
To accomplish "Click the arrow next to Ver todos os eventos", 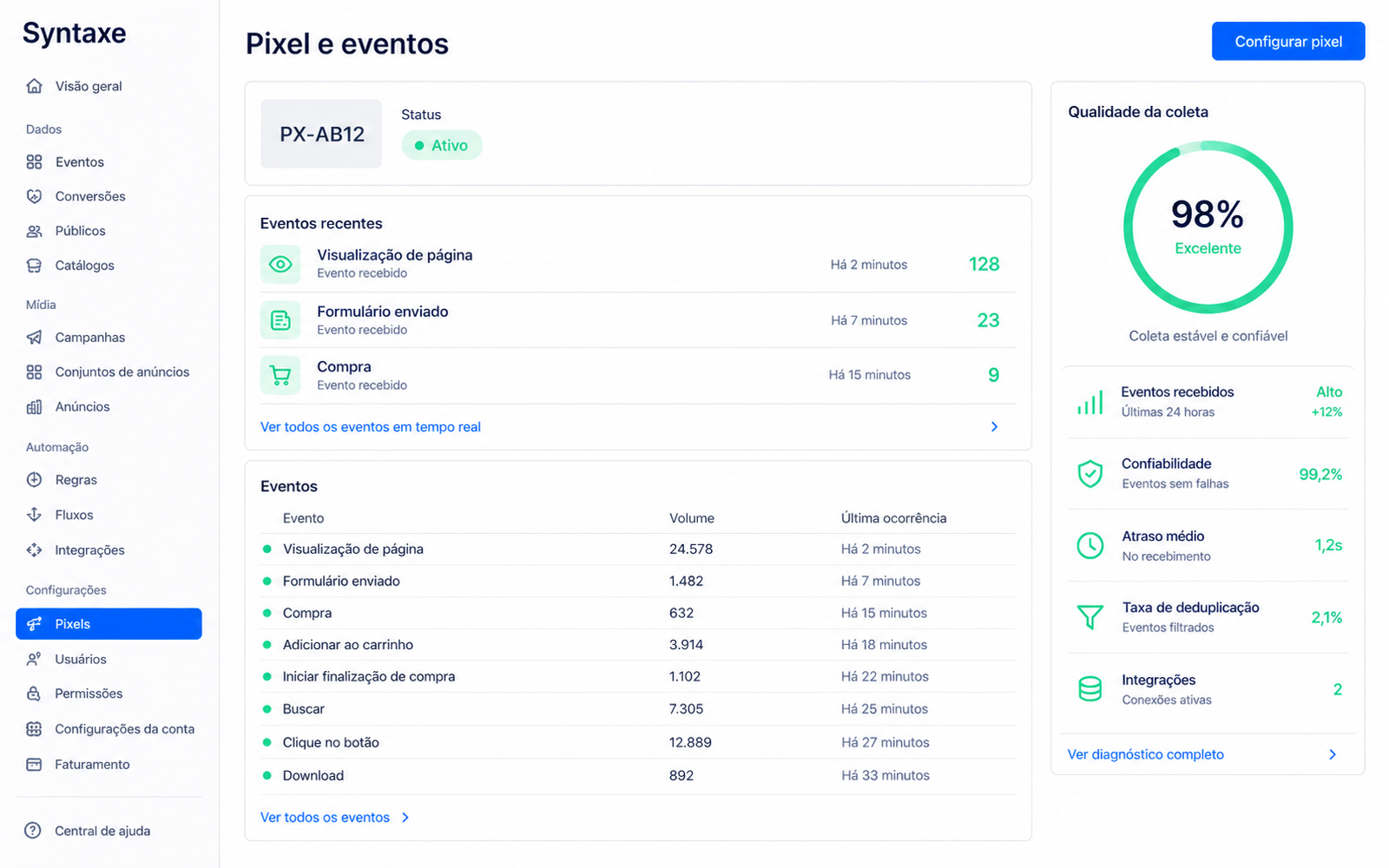I will click(x=405, y=818).
